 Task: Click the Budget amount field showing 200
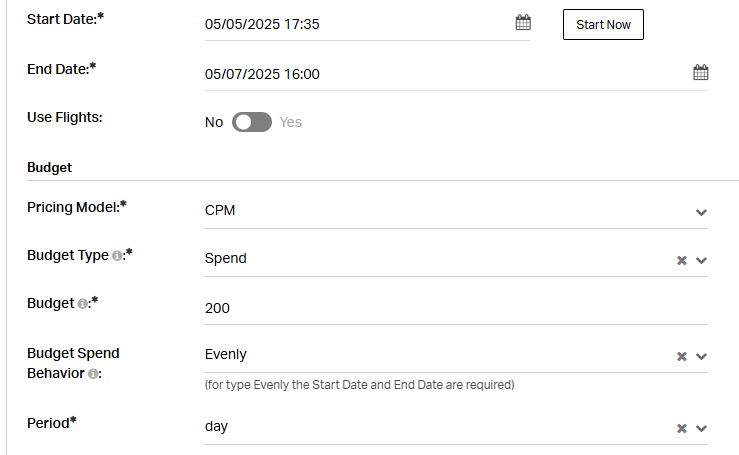[456, 308]
